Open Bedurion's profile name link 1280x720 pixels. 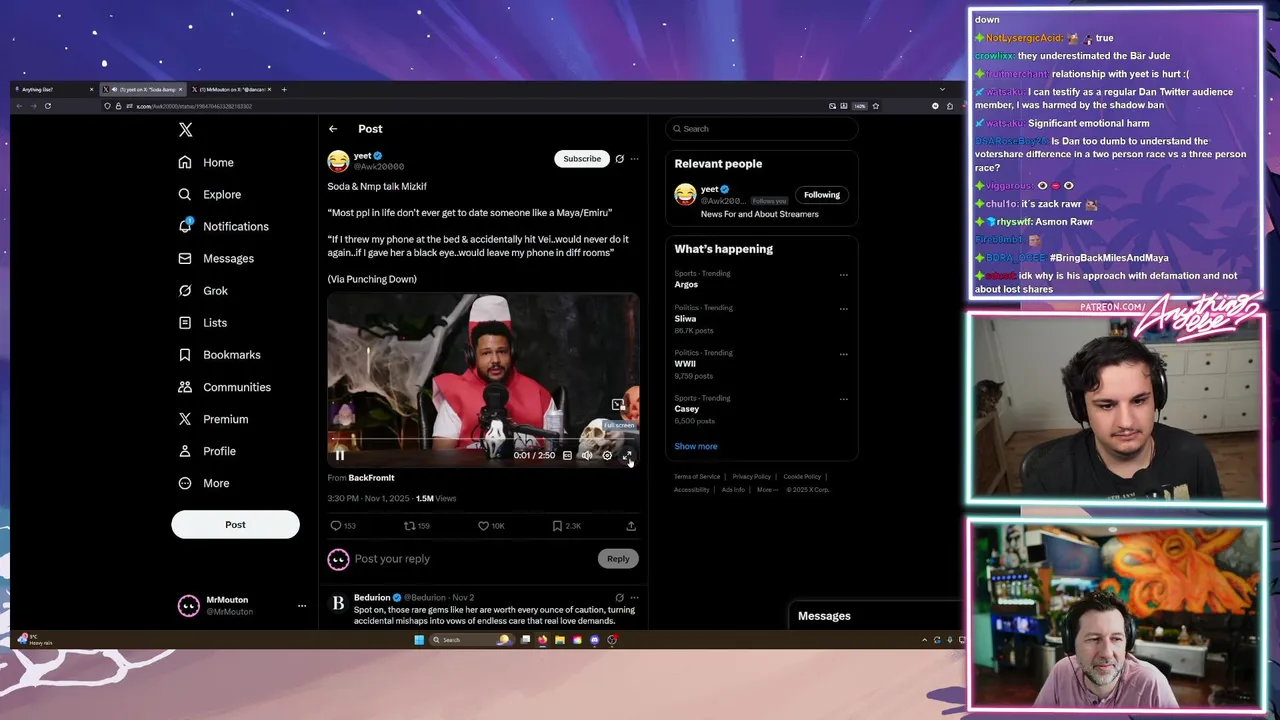[x=372, y=597]
